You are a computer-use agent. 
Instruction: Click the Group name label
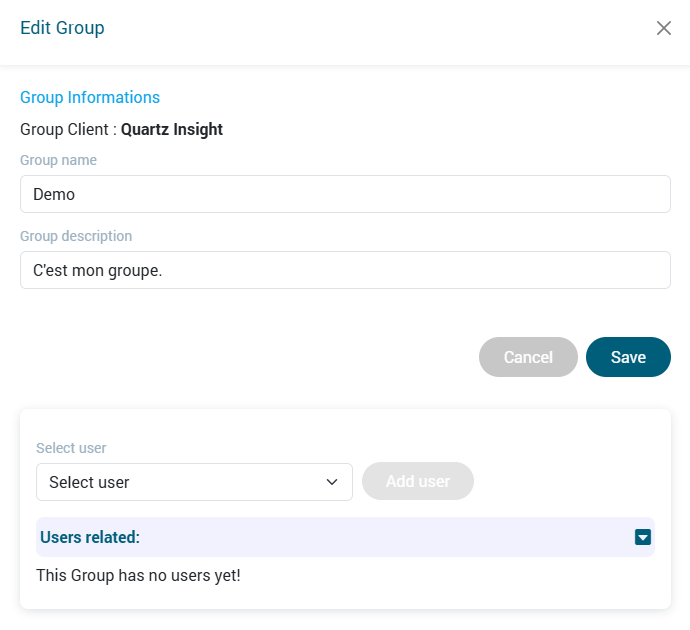(58, 160)
